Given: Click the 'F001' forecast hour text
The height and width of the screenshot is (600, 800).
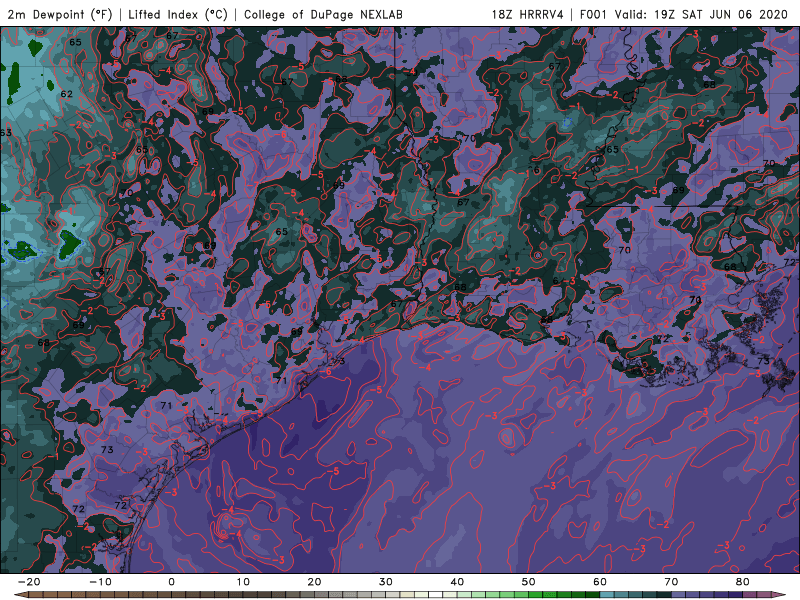Looking at the screenshot, I should point(593,14).
